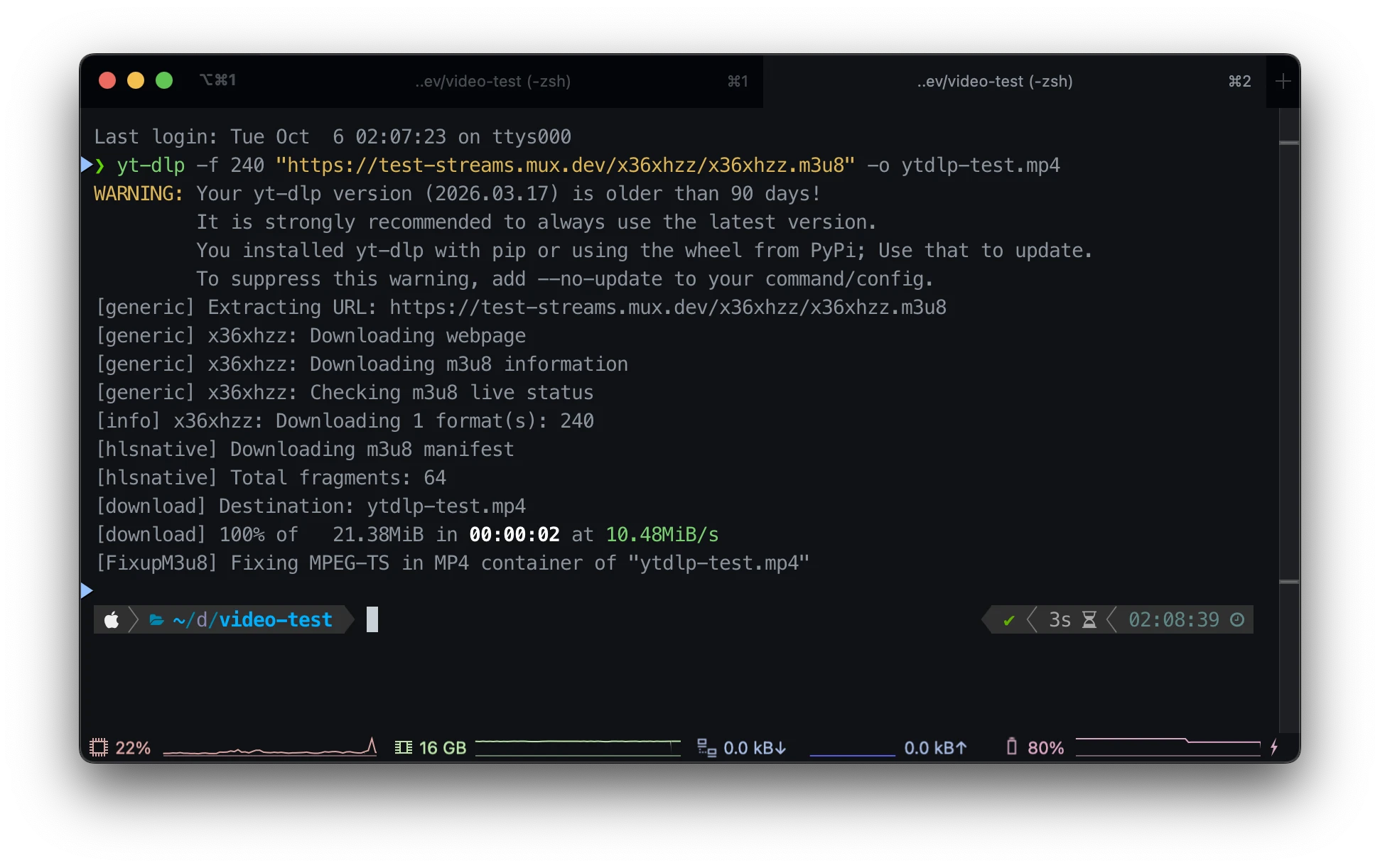Image resolution: width=1380 pixels, height=868 pixels.
Task: Minimize the terminal with the yellow button
Action: [x=136, y=80]
